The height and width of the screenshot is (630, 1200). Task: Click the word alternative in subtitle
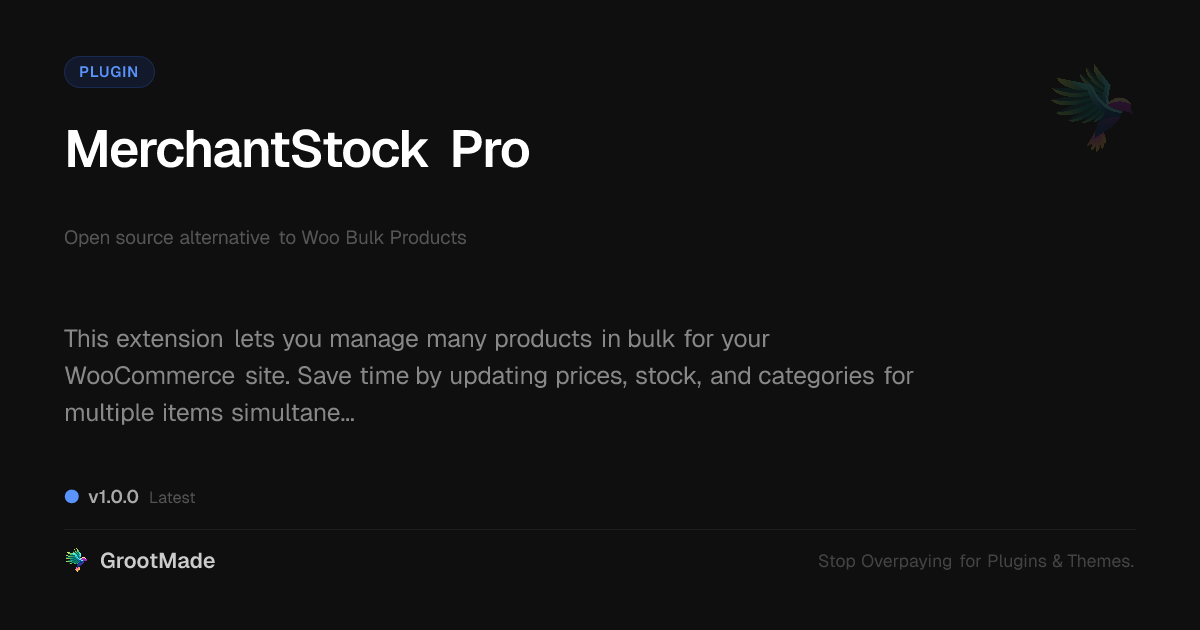(224, 238)
